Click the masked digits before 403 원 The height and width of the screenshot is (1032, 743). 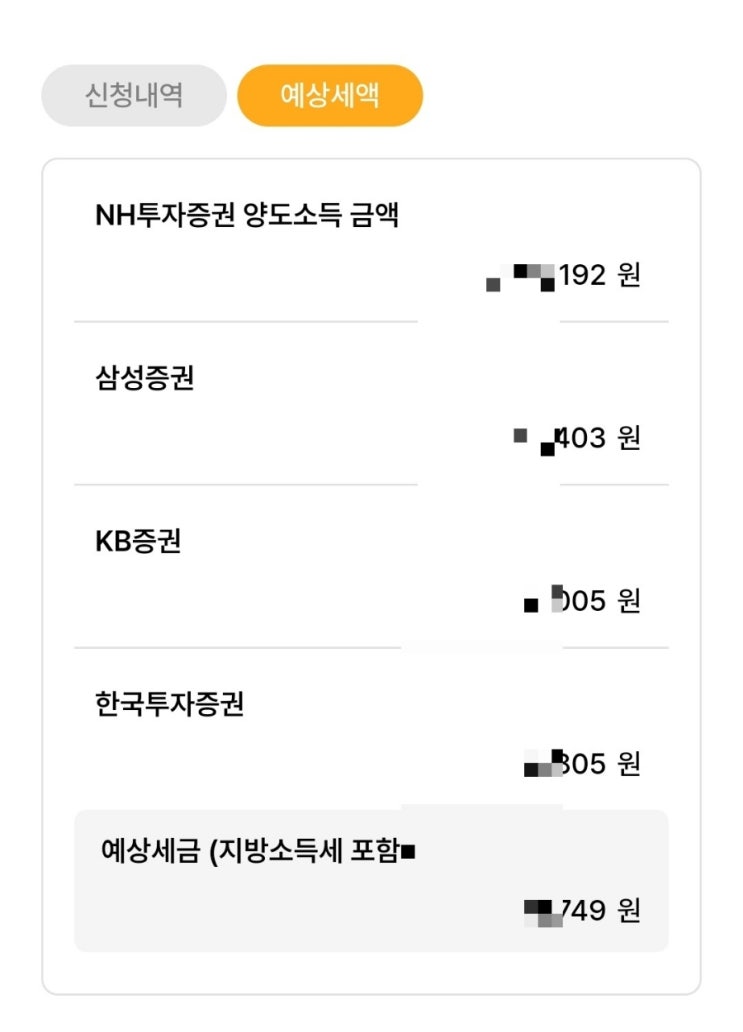(534, 440)
